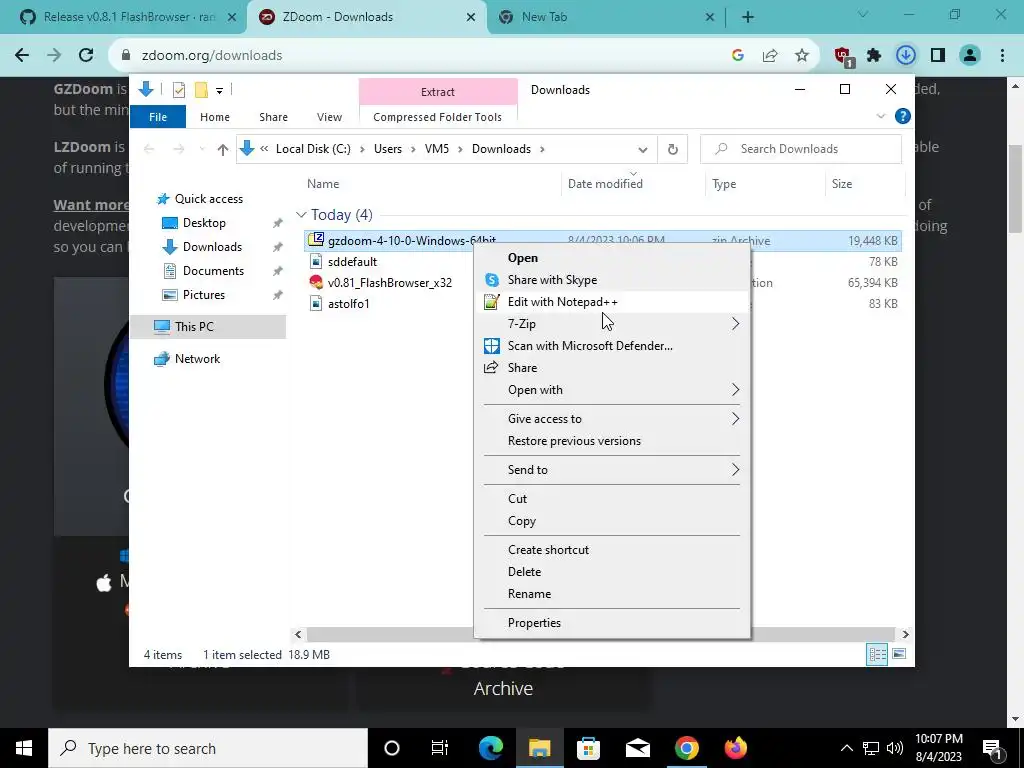Click the FlashBrowser application file icon
Viewport: 1024px width, 768px height.
(x=316, y=283)
